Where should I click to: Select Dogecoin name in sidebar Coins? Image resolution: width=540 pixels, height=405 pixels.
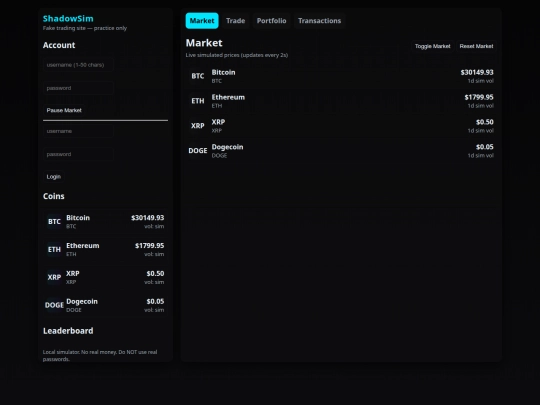tap(82, 301)
